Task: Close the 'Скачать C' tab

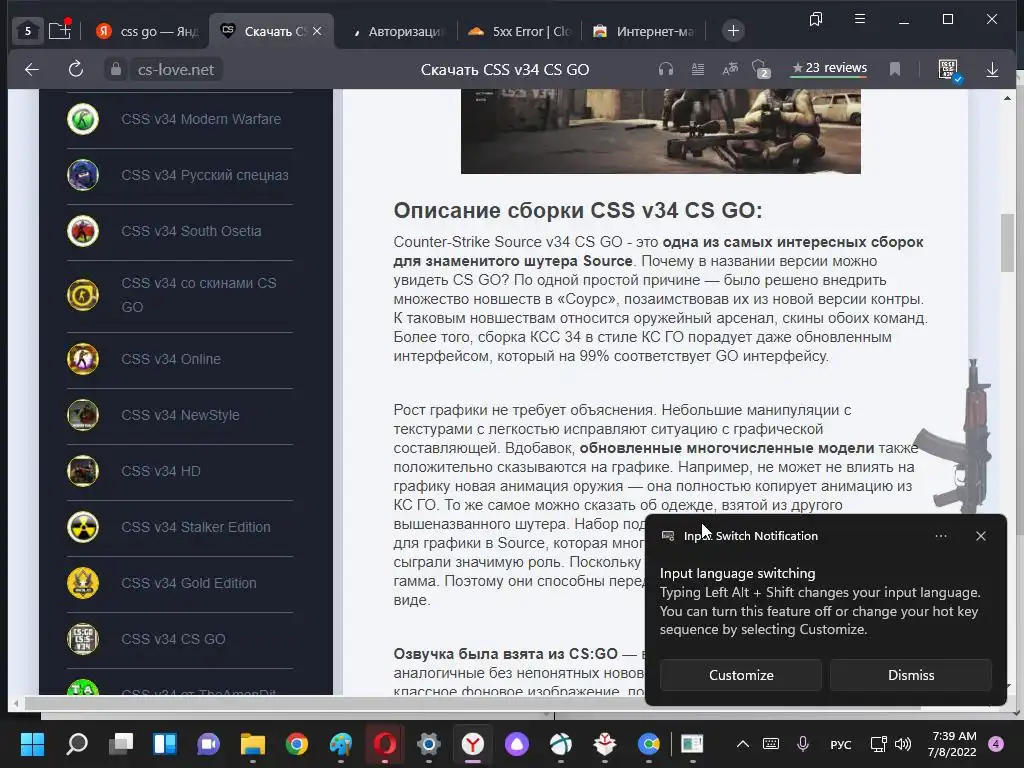Action: pos(317,31)
